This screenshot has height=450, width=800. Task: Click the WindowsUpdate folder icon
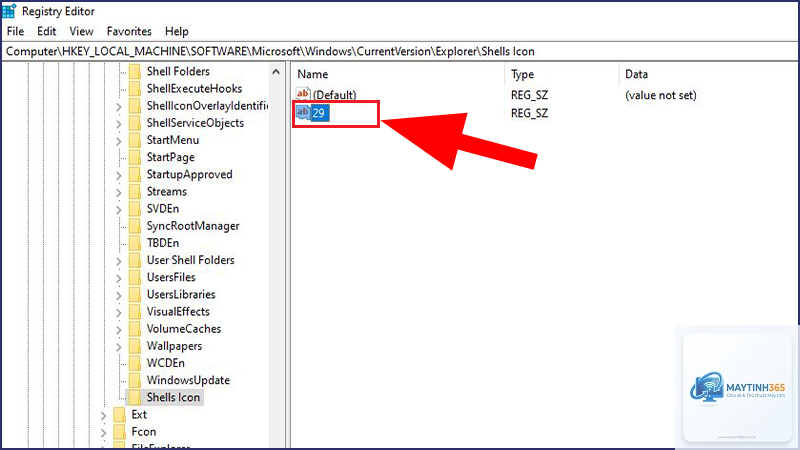click(x=135, y=380)
